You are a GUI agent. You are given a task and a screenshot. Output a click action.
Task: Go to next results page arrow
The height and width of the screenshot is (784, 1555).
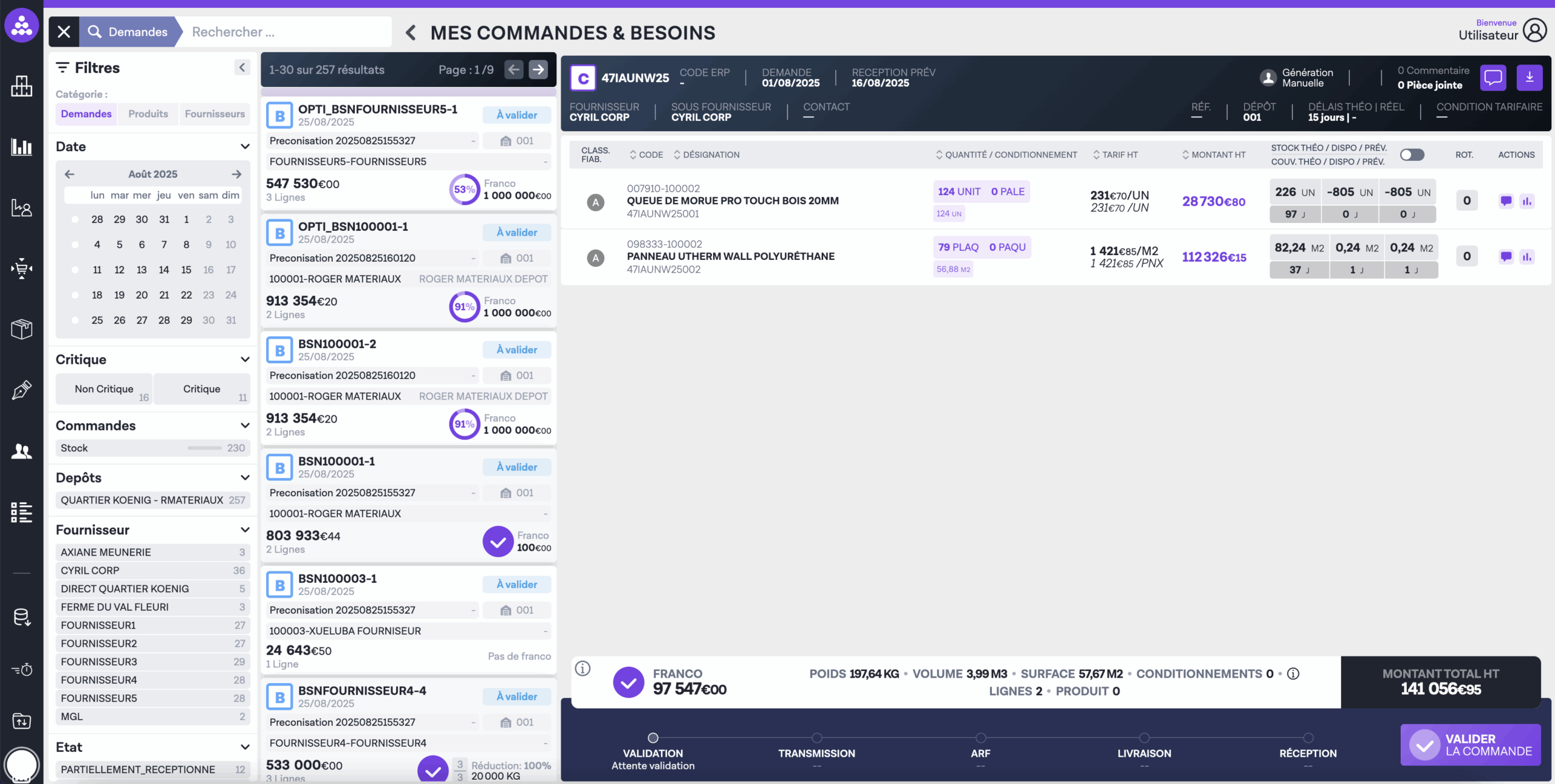[x=538, y=70]
